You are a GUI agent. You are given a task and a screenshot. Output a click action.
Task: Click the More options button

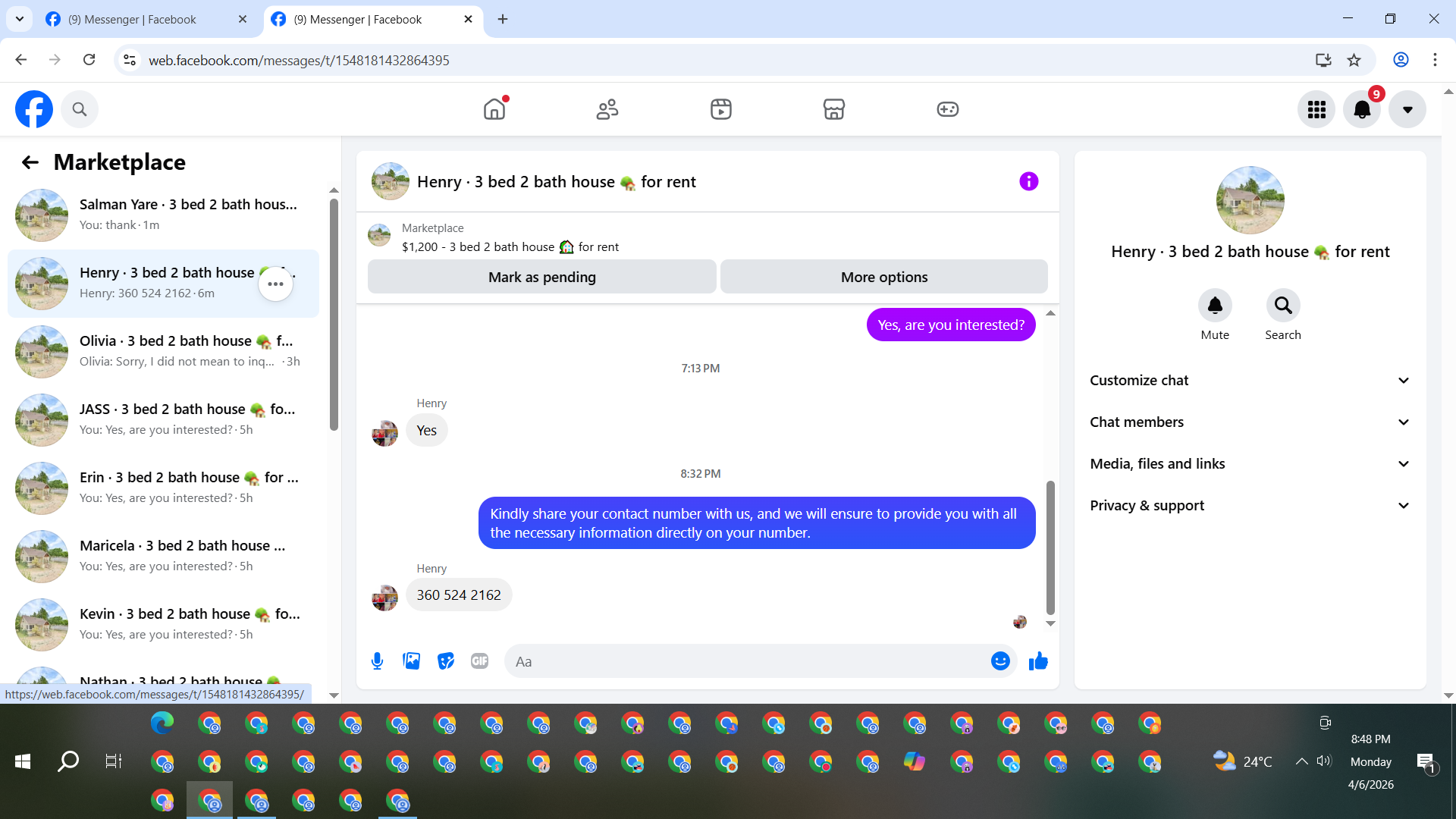pyautogui.click(x=884, y=277)
